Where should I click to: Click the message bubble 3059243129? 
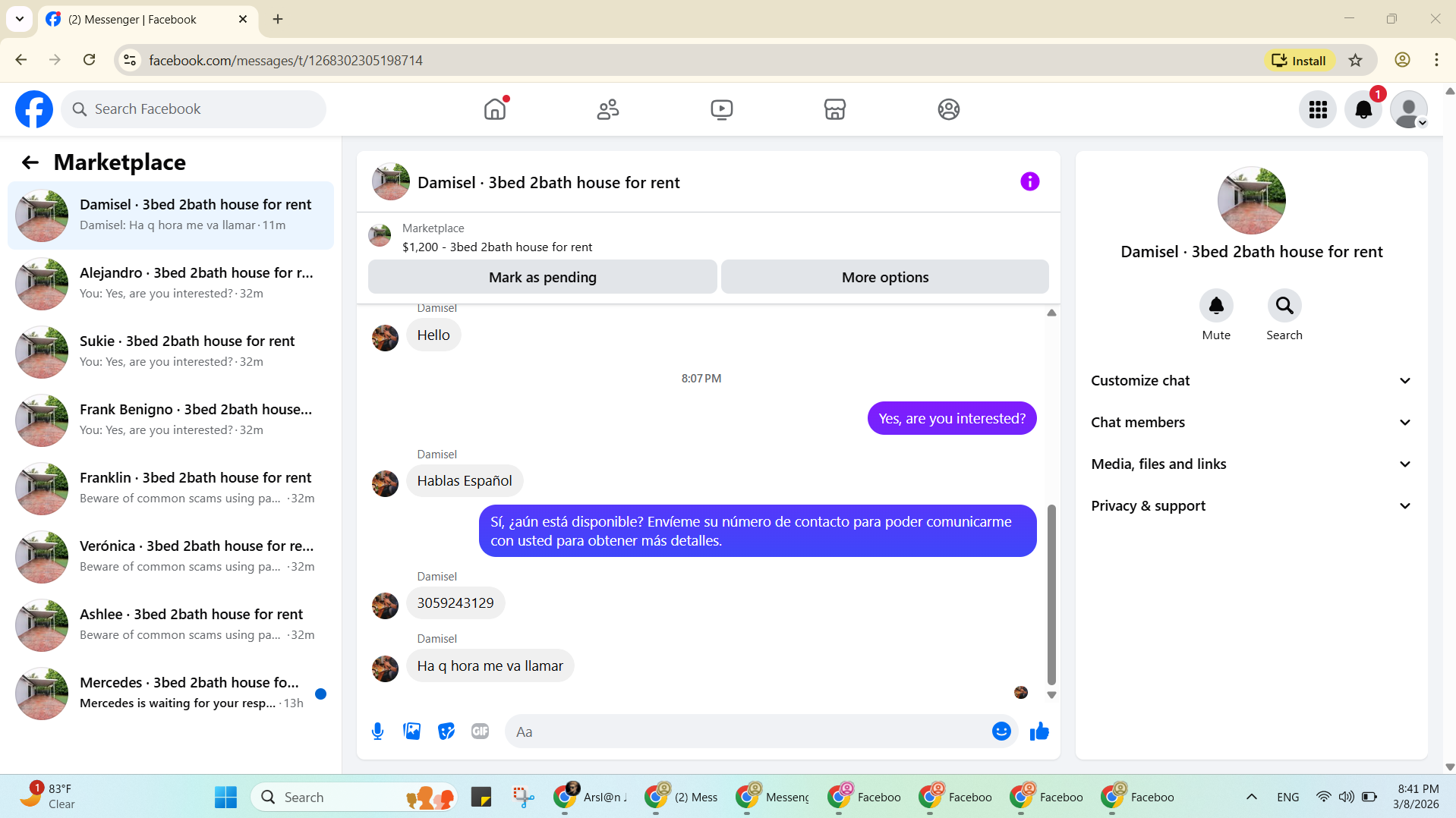455,602
